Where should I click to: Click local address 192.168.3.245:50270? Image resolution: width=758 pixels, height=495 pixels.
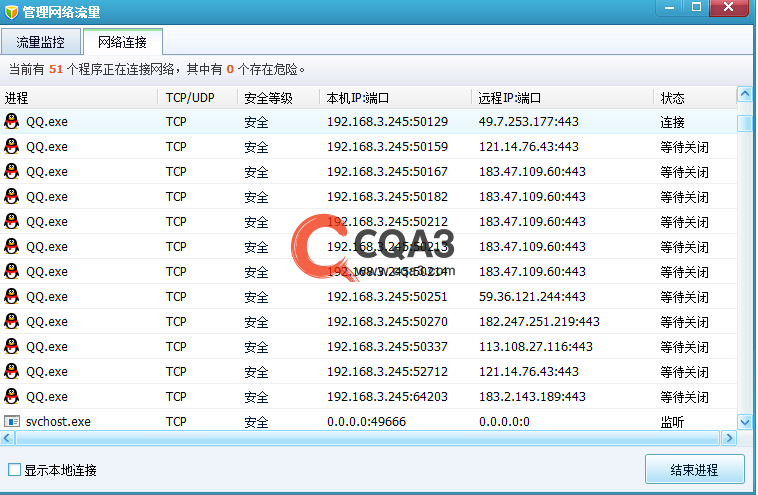pyautogui.click(x=387, y=321)
